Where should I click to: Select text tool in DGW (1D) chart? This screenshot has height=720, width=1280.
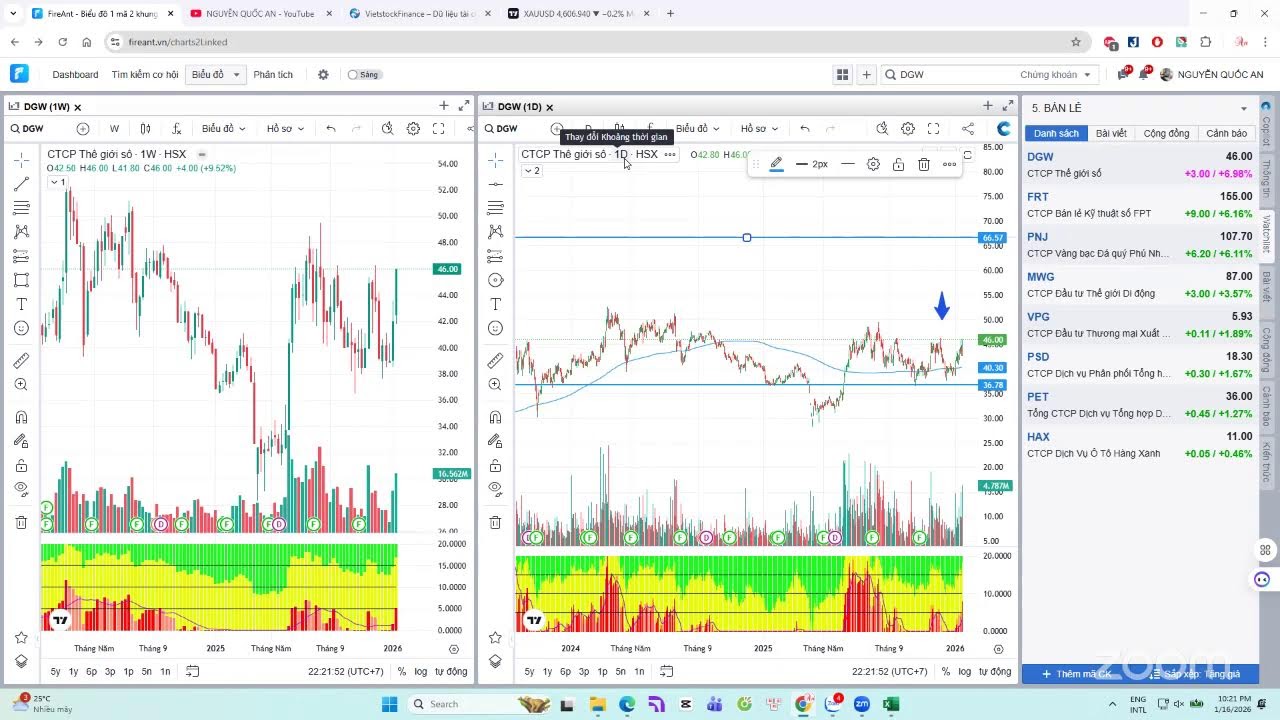coord(495,304)
